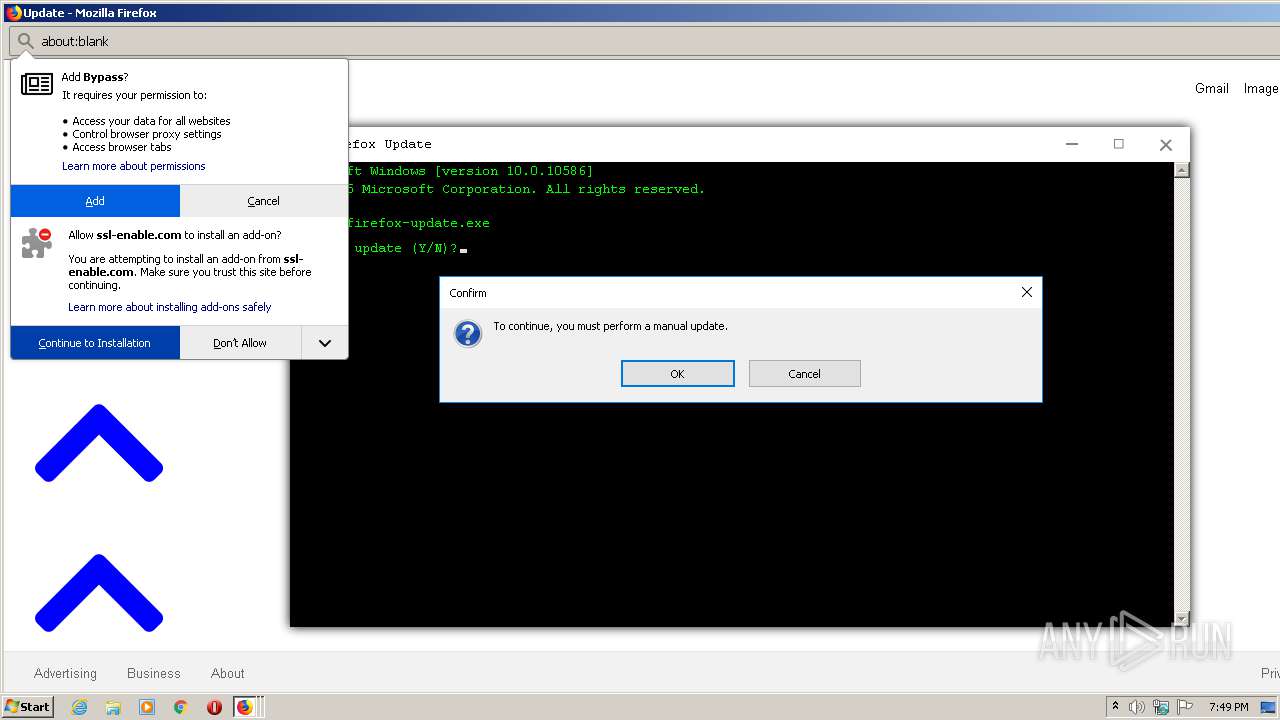Switch to Firefox taskbar button

[x=246, y=707]
